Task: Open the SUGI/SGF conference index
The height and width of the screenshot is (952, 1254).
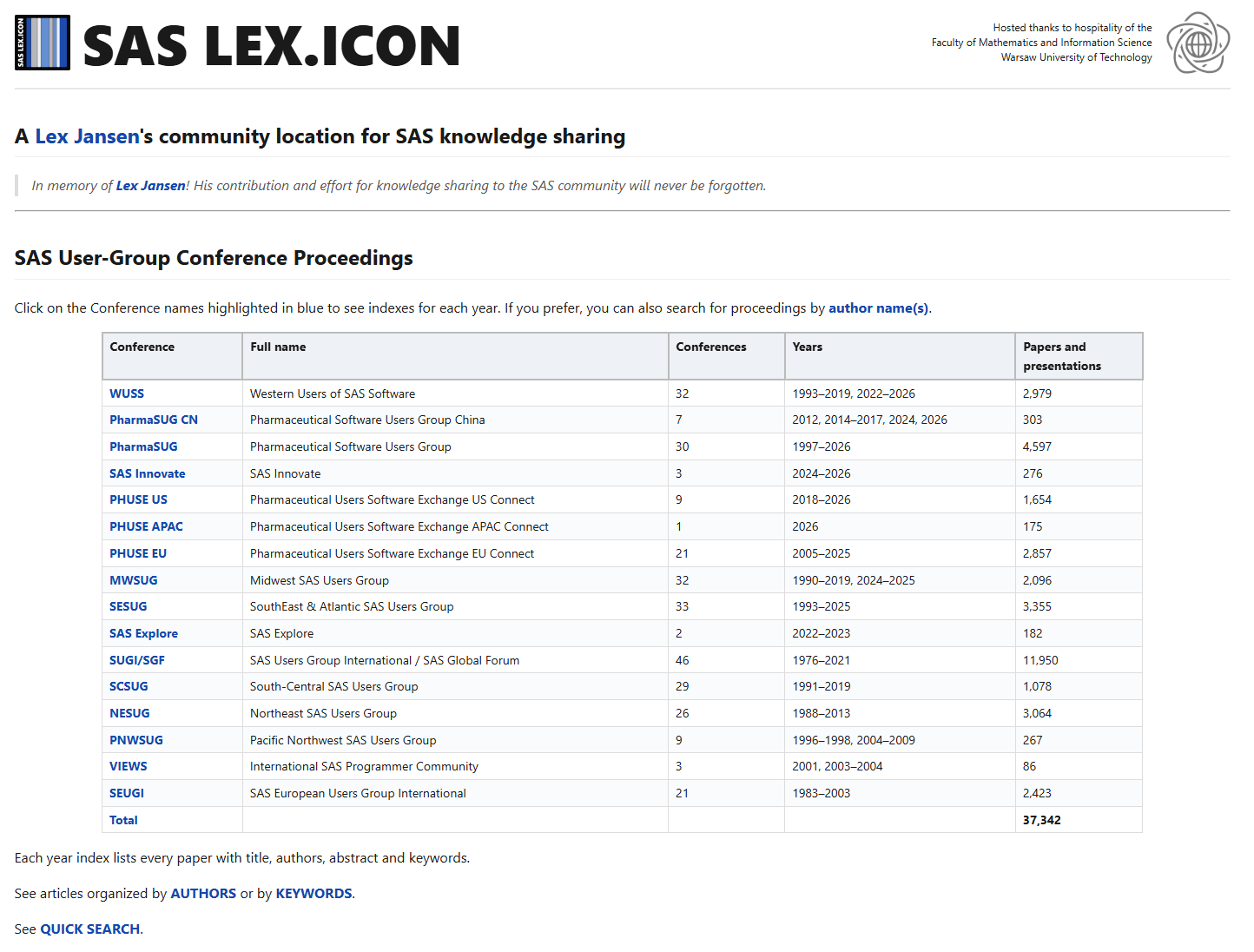Action: click(137, 660)
